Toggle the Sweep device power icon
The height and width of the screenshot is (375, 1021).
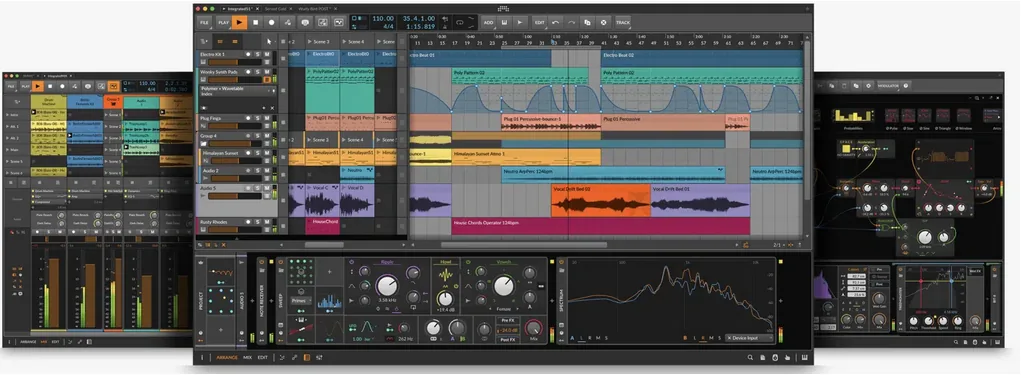coord(281,262)
